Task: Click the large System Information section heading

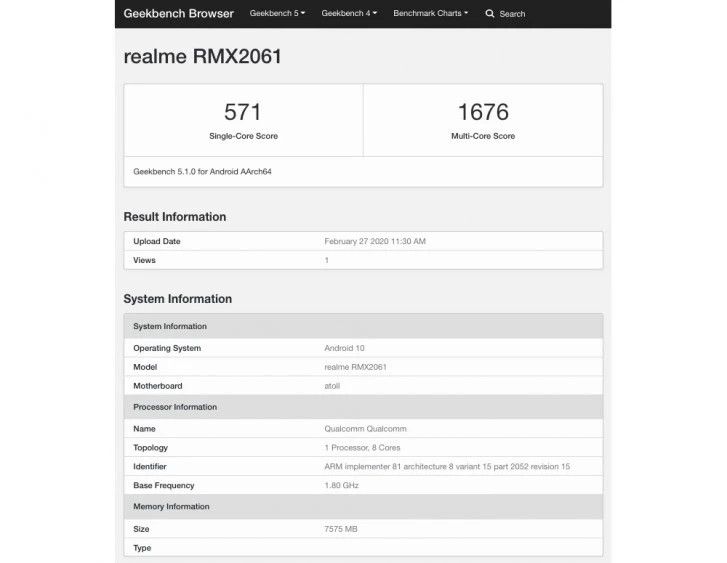Action: click(x=178, y=299)
